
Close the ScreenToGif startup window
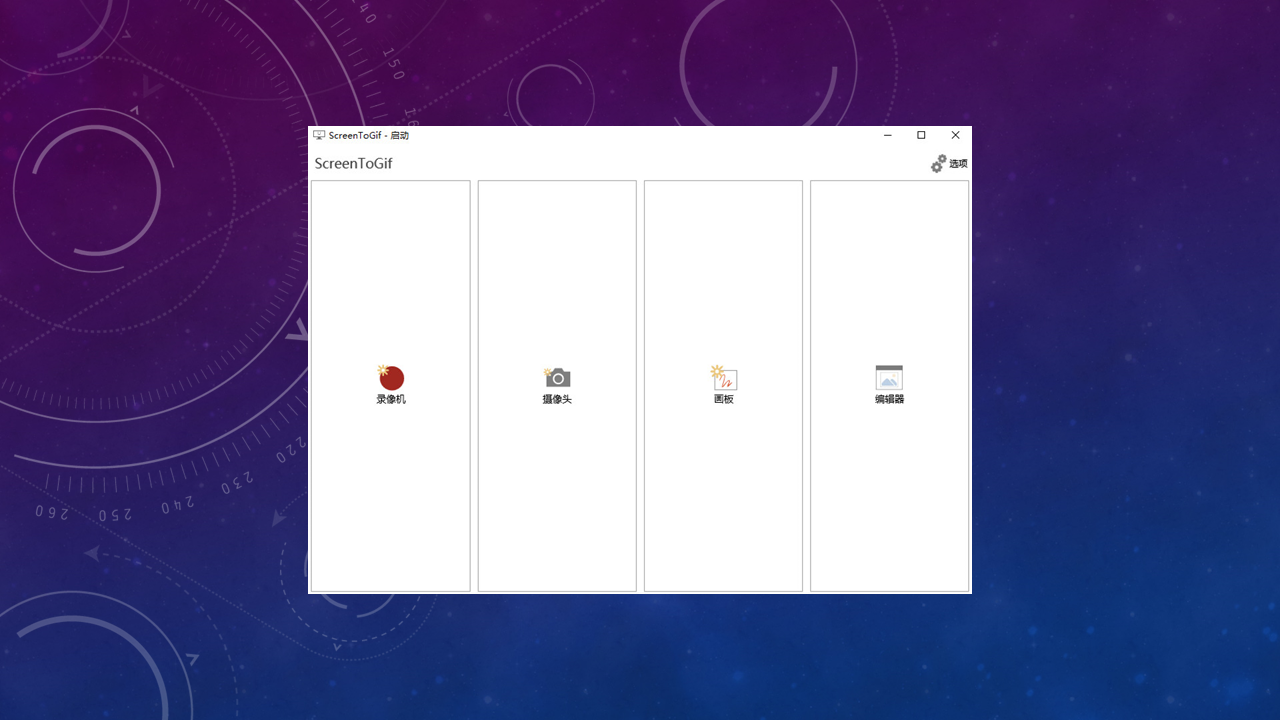(955, 135)
